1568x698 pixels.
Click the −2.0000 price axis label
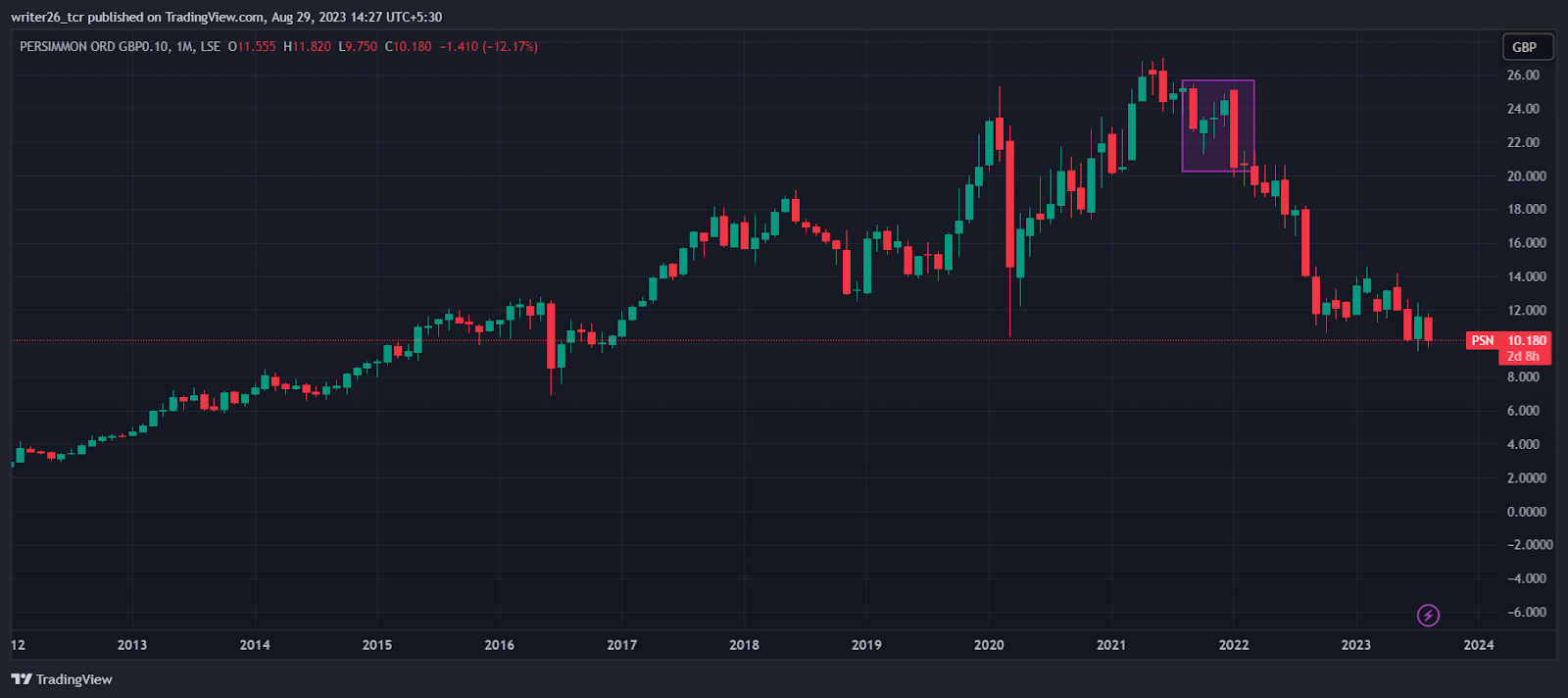(1530, 545)
